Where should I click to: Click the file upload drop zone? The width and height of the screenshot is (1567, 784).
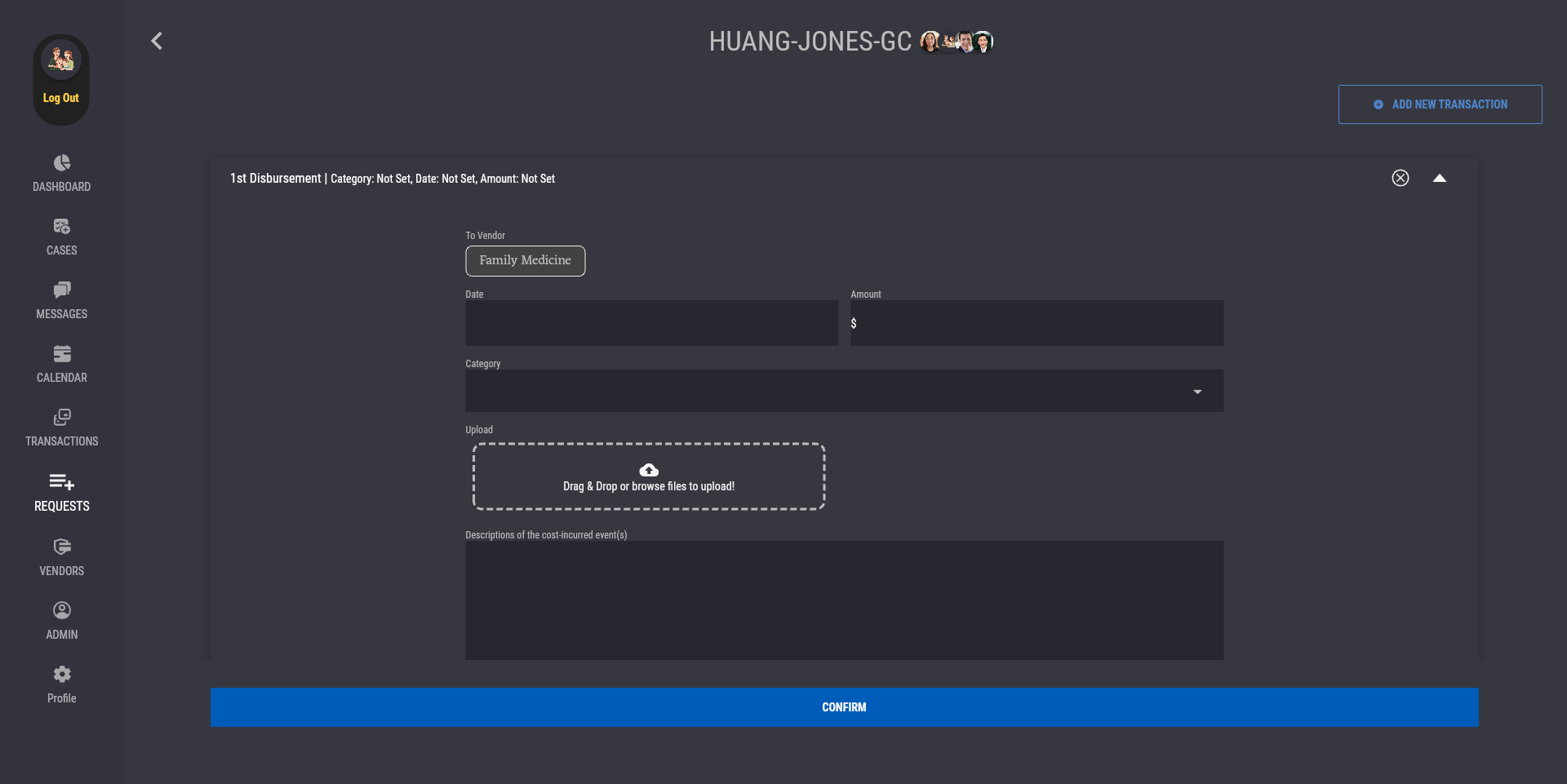click(649, 477)
